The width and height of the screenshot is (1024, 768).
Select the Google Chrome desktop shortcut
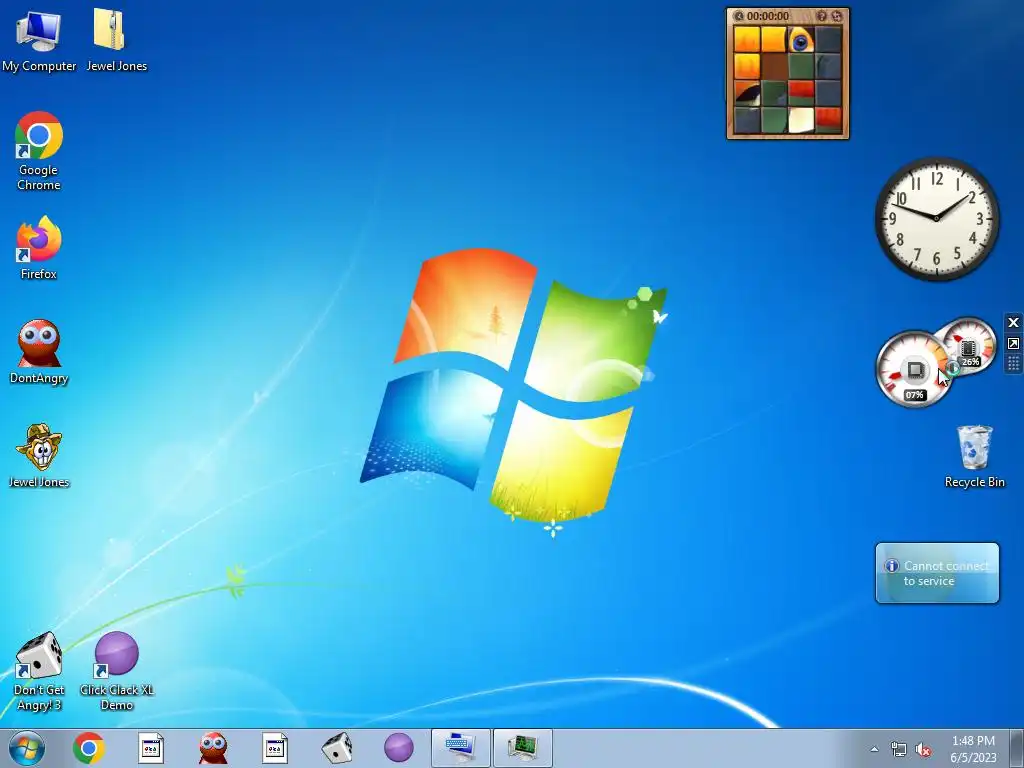tap(39, 152)
